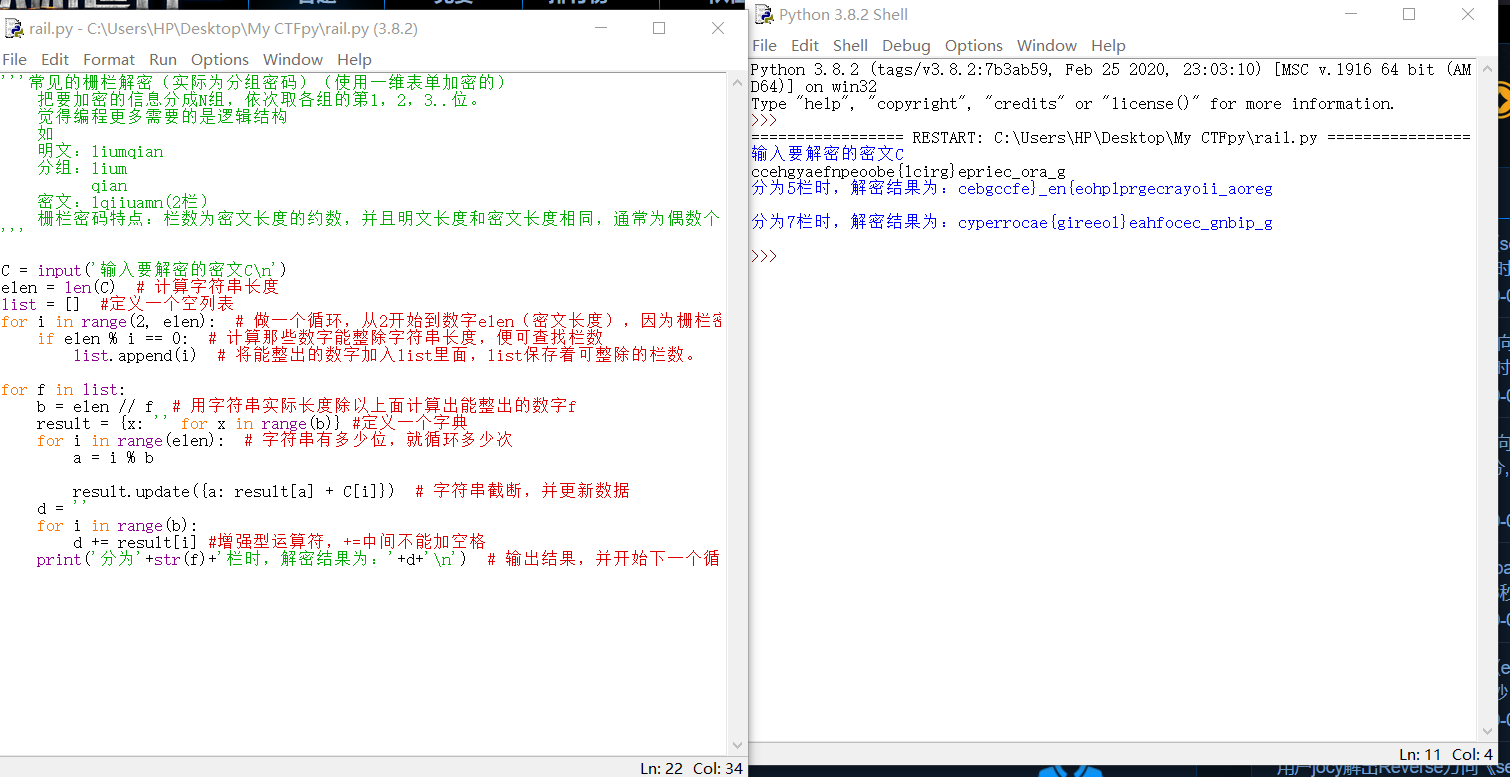Close the rail.py editor window

click(718, 28)
